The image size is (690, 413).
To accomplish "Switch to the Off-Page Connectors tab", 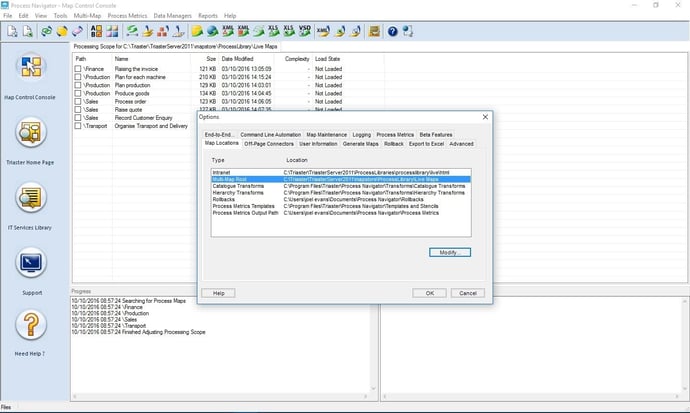I will [268, 144].
